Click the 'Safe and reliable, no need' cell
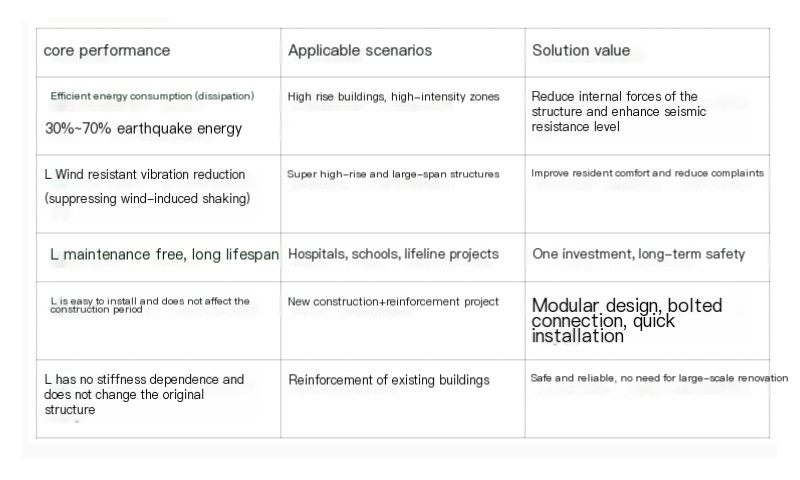 coord(647,399)
